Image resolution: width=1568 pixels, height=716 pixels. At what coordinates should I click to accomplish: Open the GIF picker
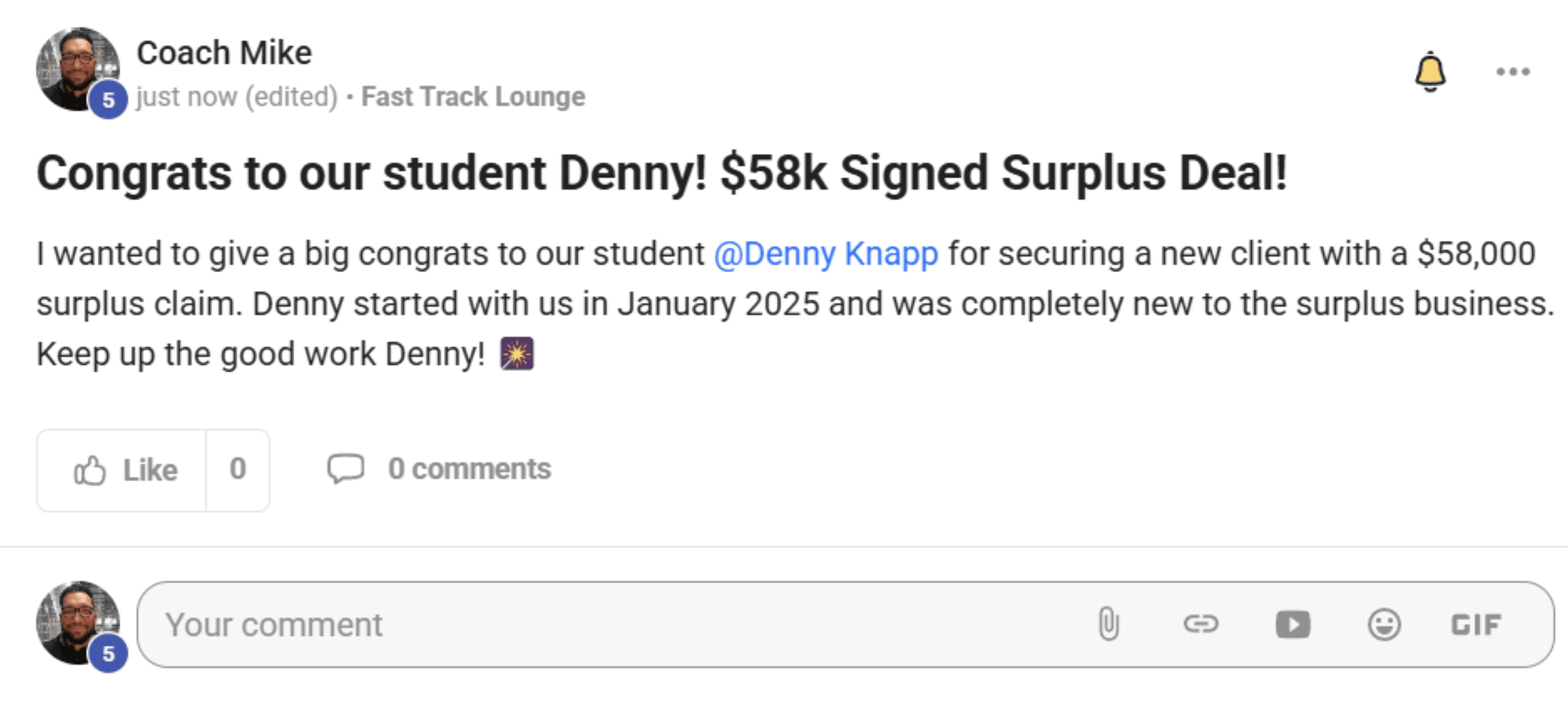coord(1476,625)
